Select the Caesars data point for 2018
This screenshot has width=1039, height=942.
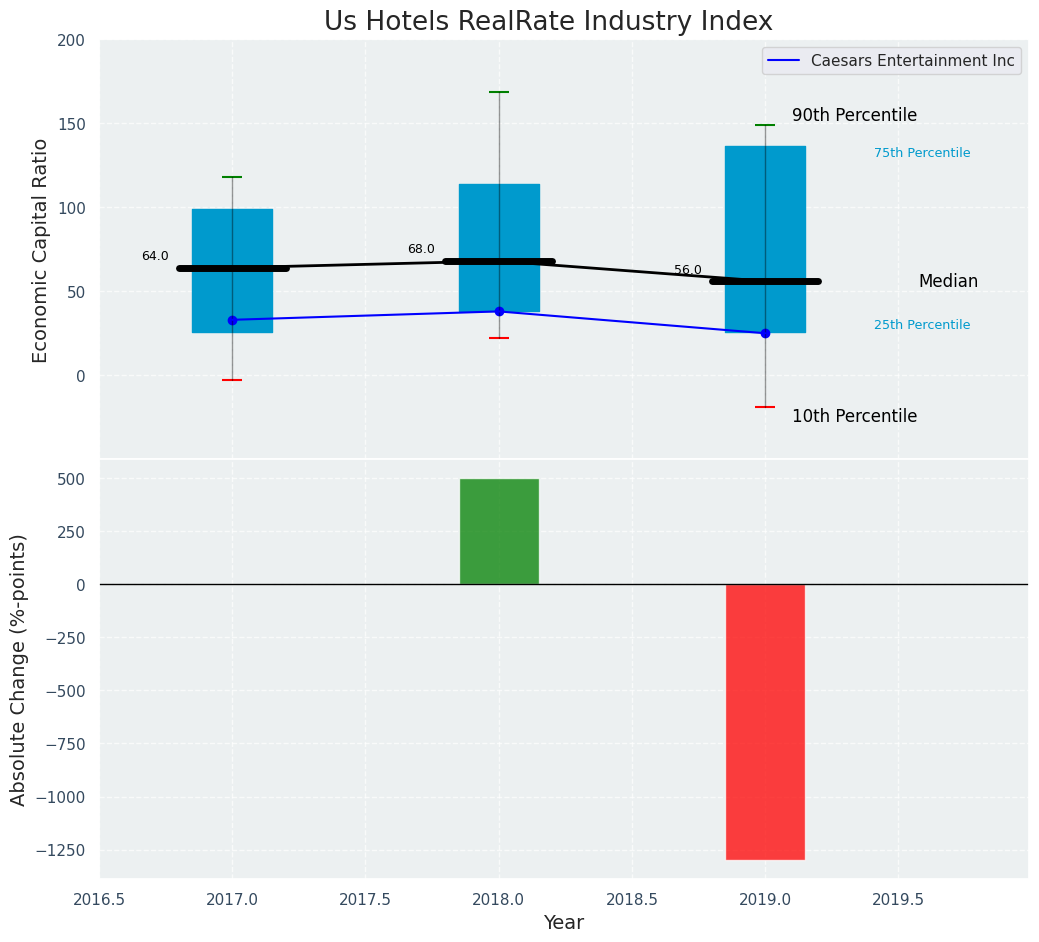(499, 311)
